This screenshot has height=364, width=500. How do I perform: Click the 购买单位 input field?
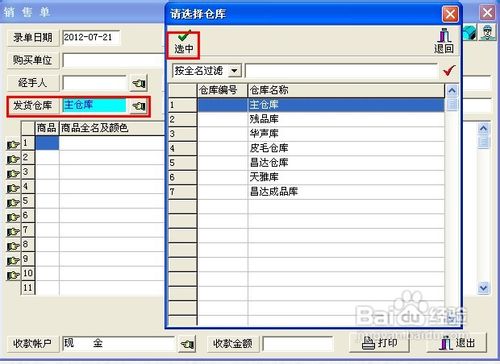[114, 60]
